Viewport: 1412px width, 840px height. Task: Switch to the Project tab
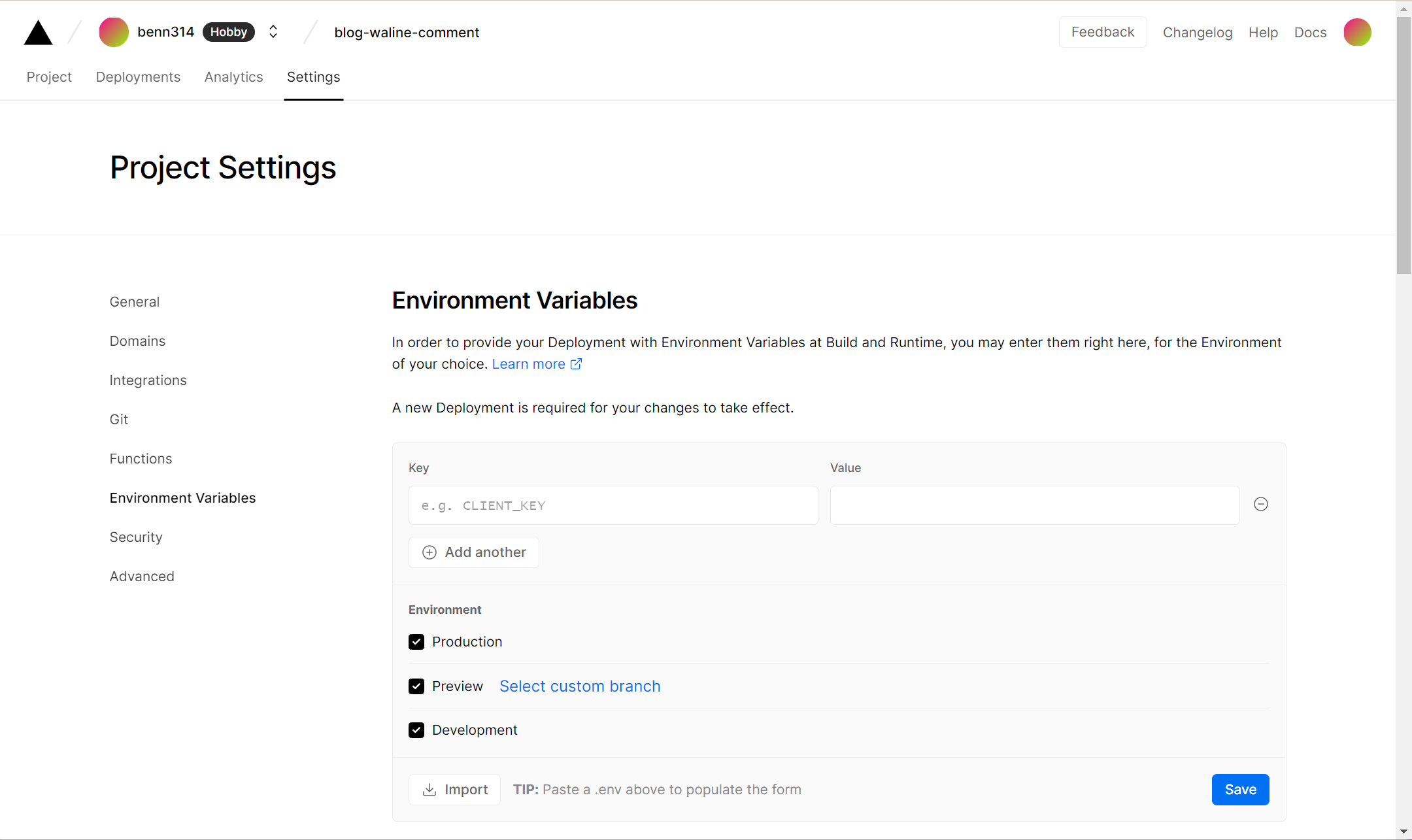(49, 77)
